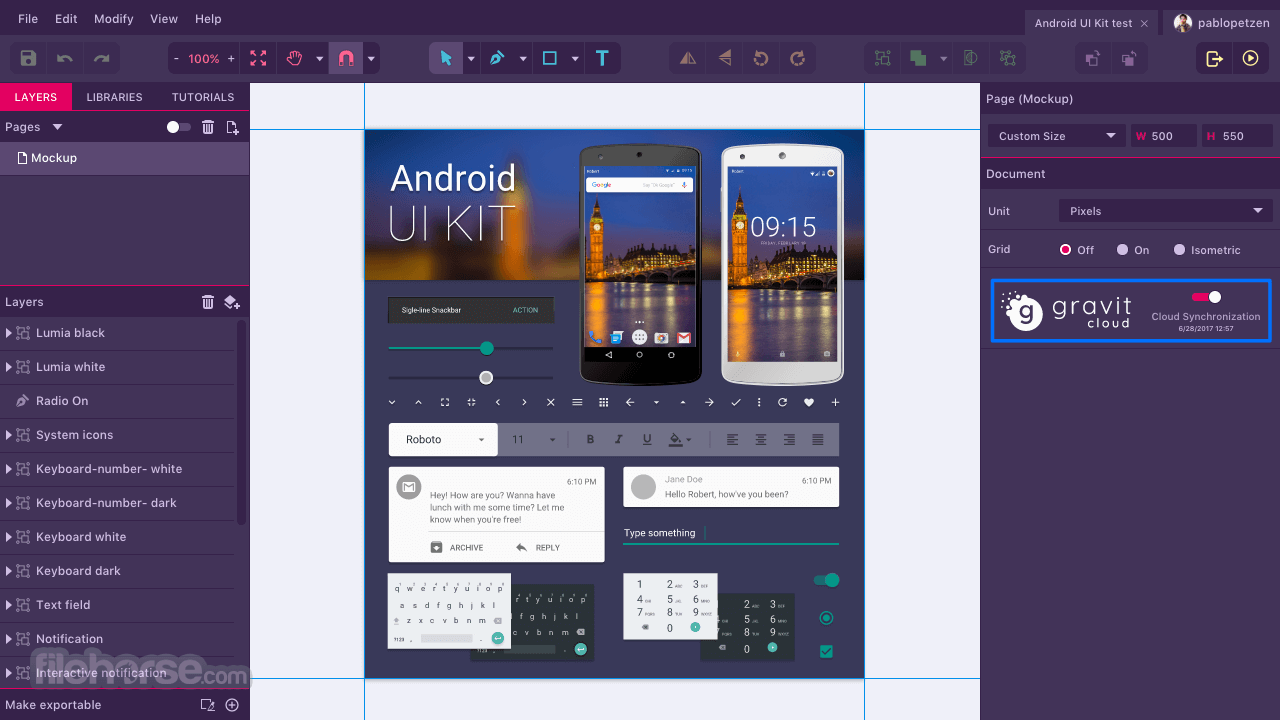Open the Pen tool options arrow
Screen dimensions: 1280x720
click(x=522, y=59)
